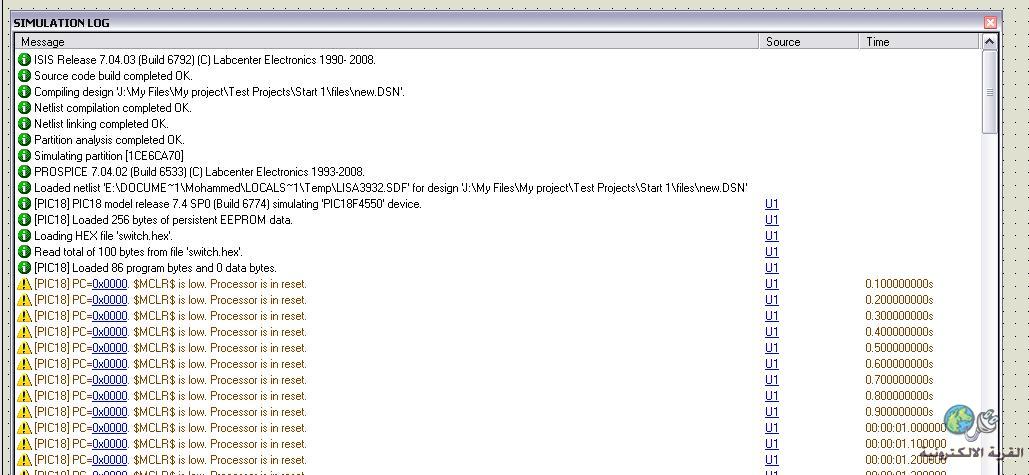The image size is (1029, 475).
Task: Select info icon of 'Loaded netlist' row
Action: pos(24,188)
